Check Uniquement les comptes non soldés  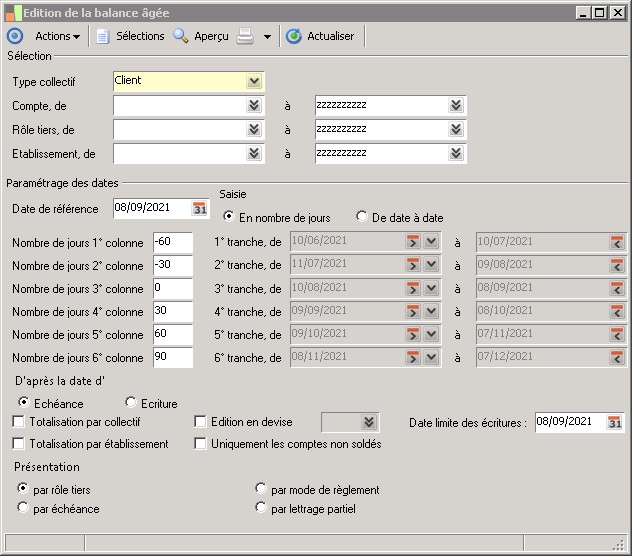[x=201, y=443]
